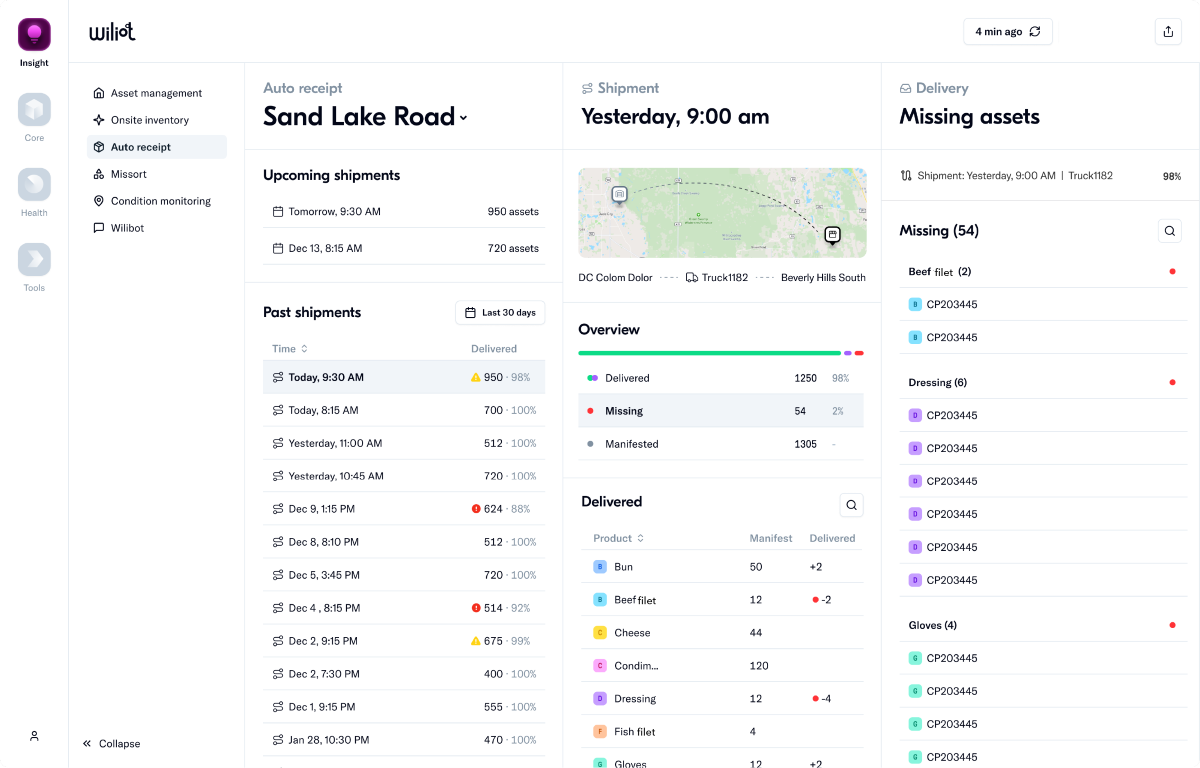This screenshot has height=768, width=1200.
Task: Click the green delivered progress bar
Action: [708, 353]
